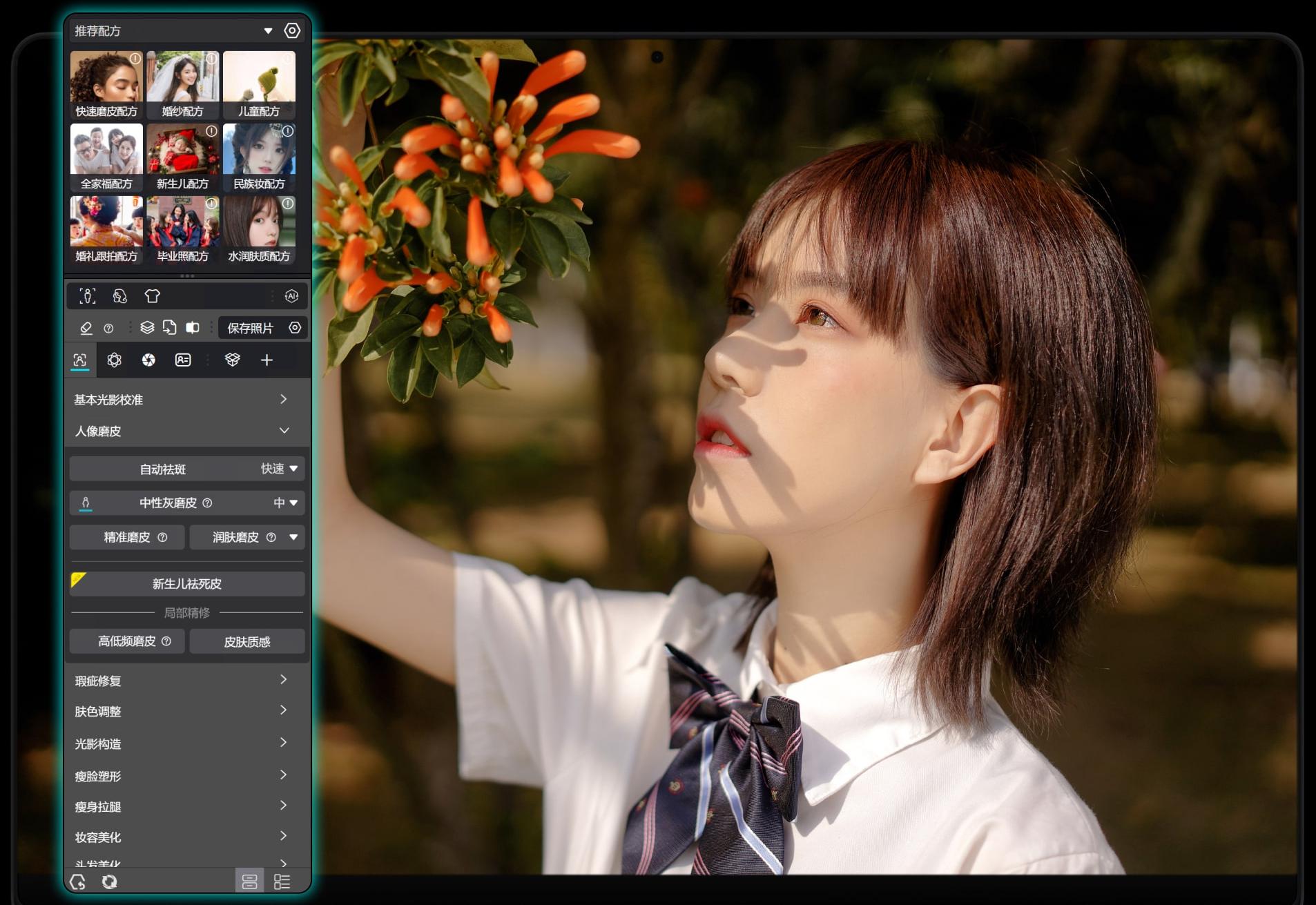Expand the 妆容美化 section
Viewport: 1316px width, 905px height.
(186, 837)
